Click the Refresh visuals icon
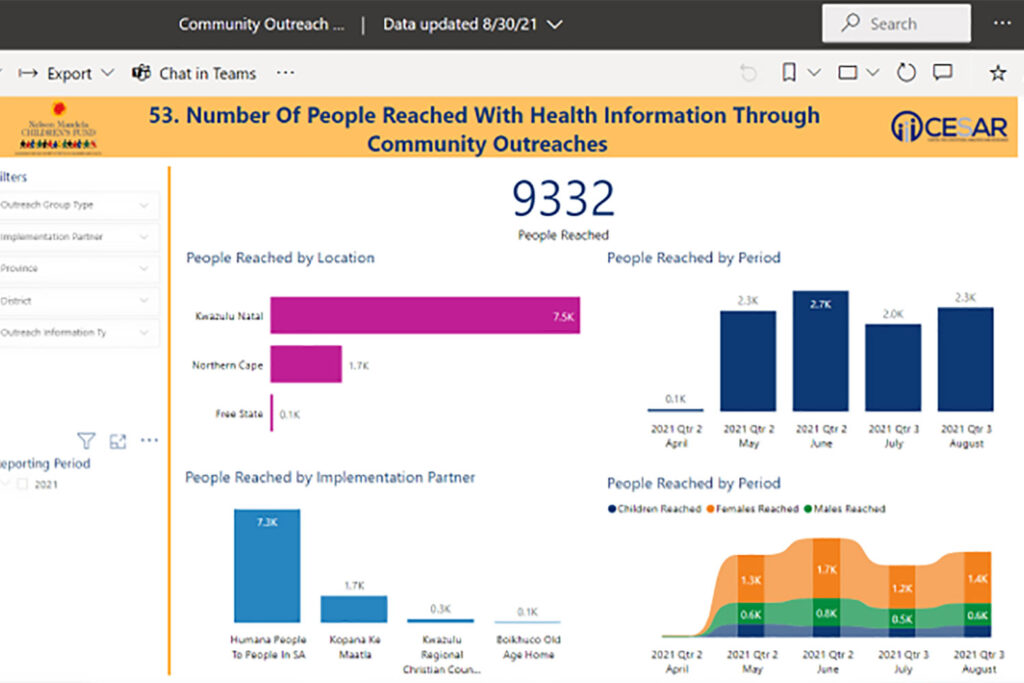This screenshot has height=683, width=1024. pyautogui.click(x=906, y=73)
